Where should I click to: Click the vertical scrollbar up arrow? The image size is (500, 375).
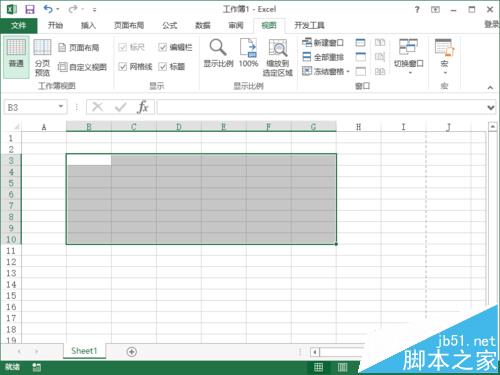pyautogui.click(x=493, y=127)
